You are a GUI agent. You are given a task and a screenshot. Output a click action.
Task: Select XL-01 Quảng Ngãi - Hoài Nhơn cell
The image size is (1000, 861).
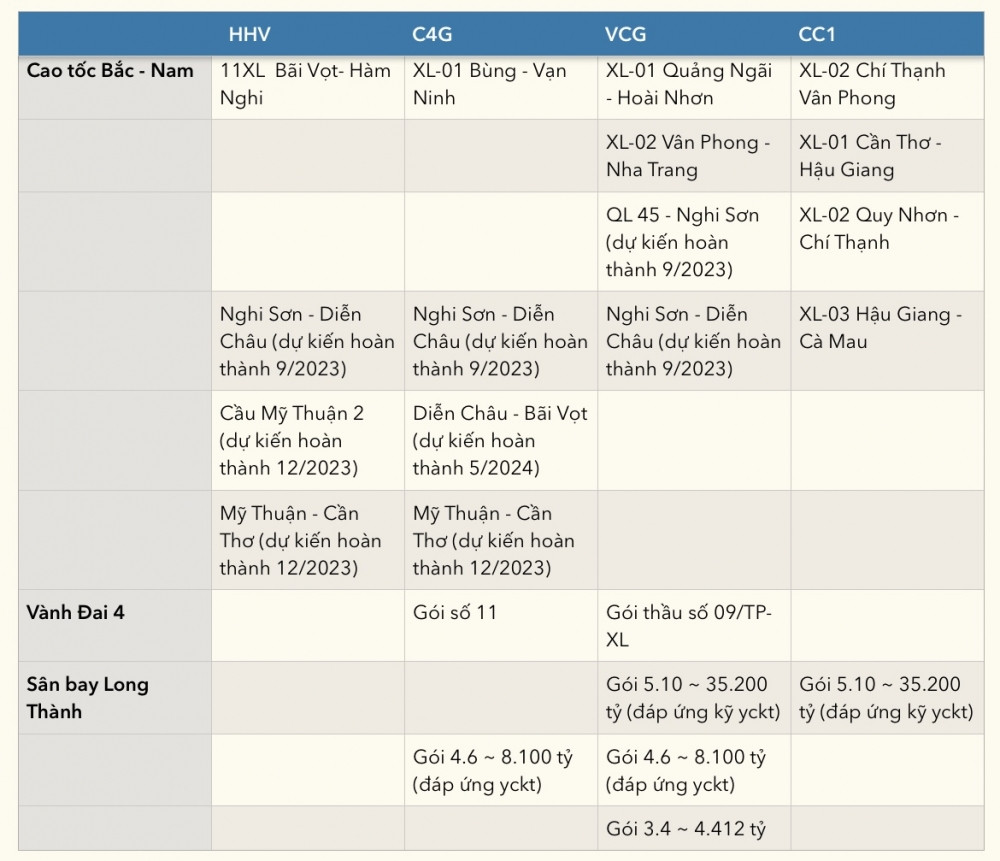point(689,85)
